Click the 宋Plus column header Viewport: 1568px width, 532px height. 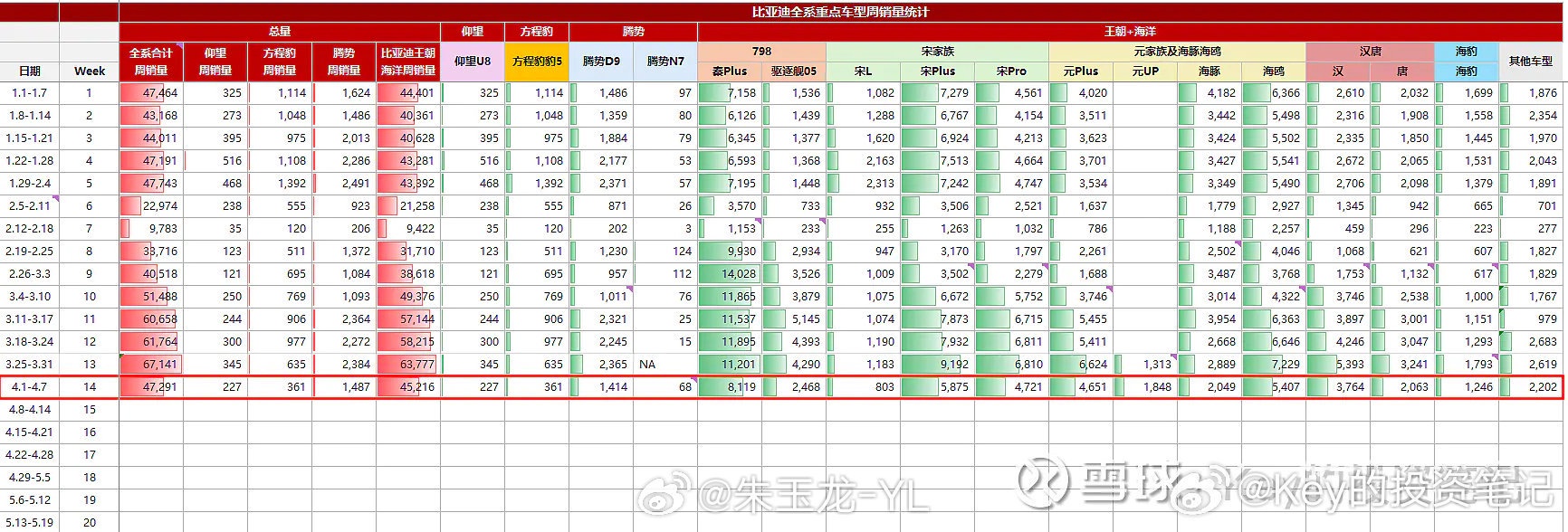click(x=938, y=71)
